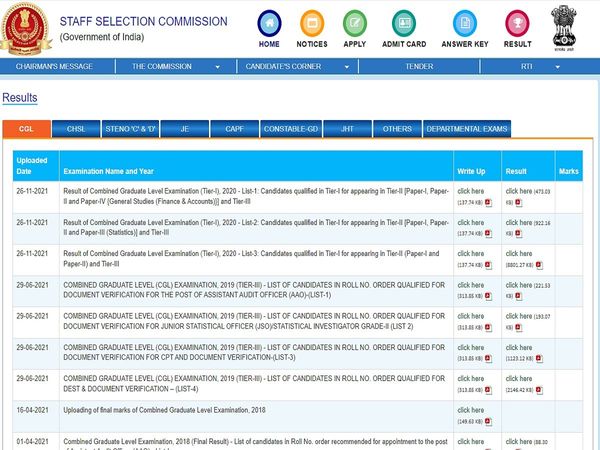Click the '(Government of India)' subtitle
This screenshot has height=450, width=600.
[102, 37]
